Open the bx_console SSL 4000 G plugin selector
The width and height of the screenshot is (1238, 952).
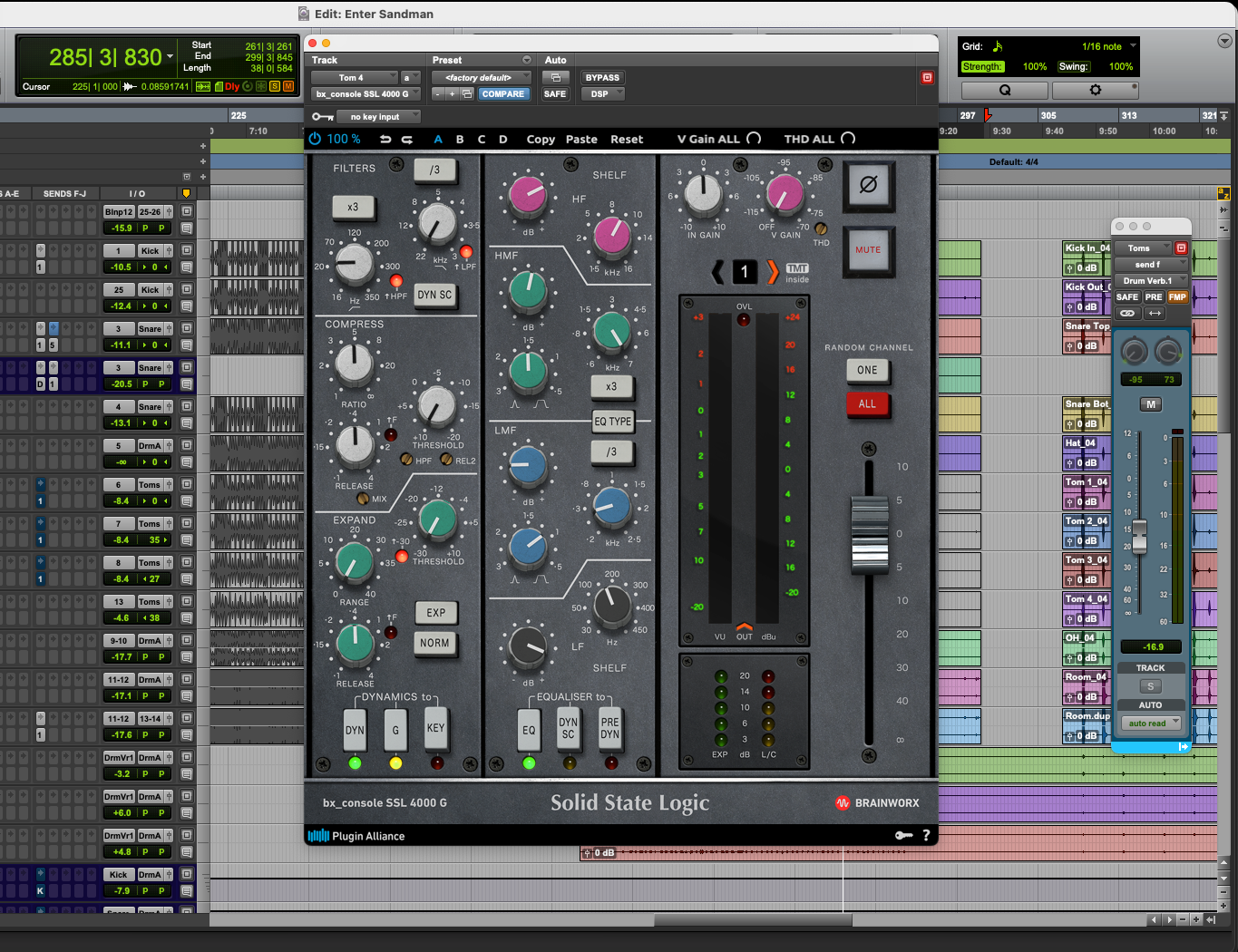click(366, 94)
